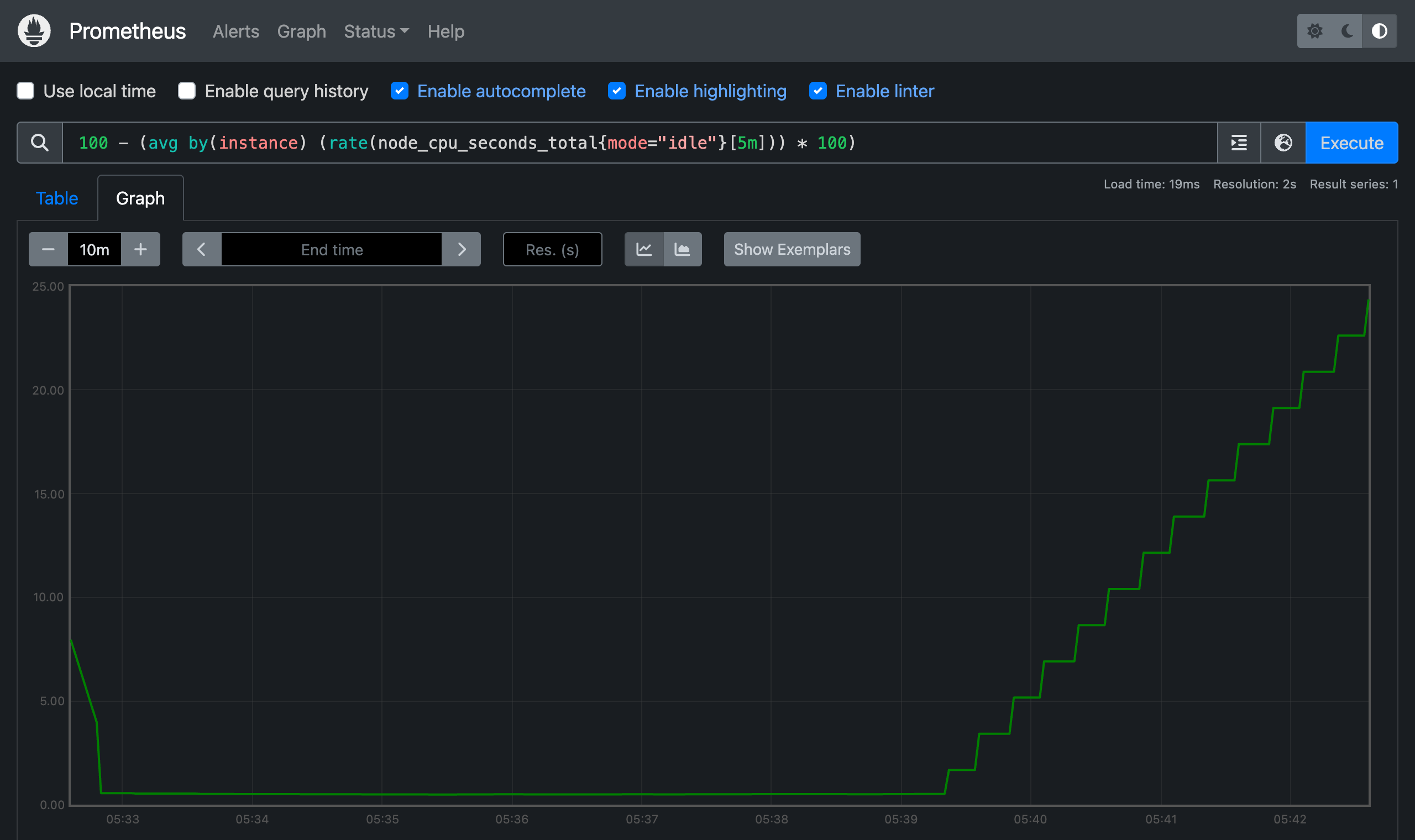Focus the Res. (s) resolution field
1415x840 pixels.
coord(552,249)
